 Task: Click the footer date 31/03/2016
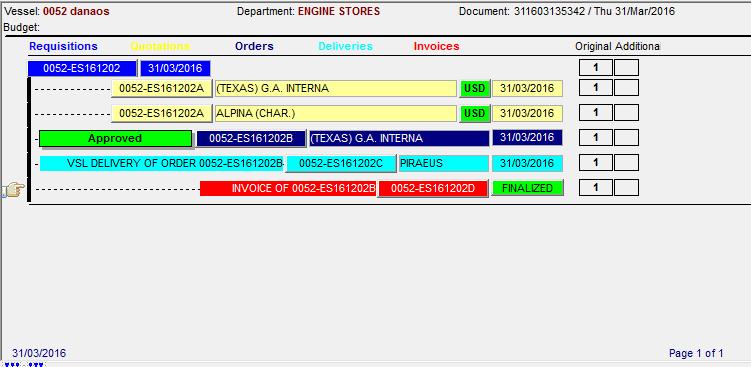(39, 354)
